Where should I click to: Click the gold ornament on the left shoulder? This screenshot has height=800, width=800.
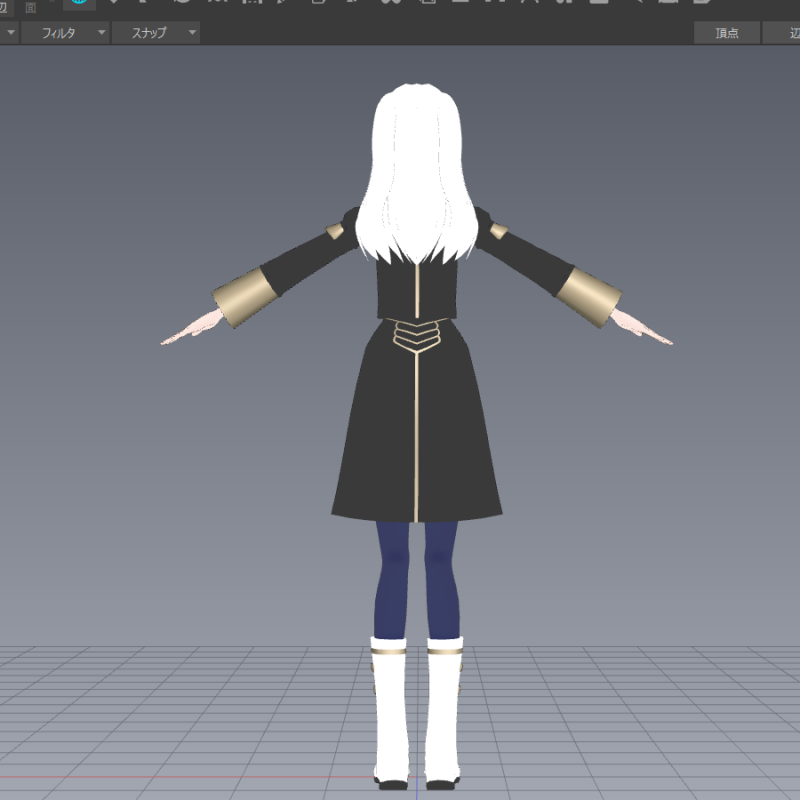point(335,233)
